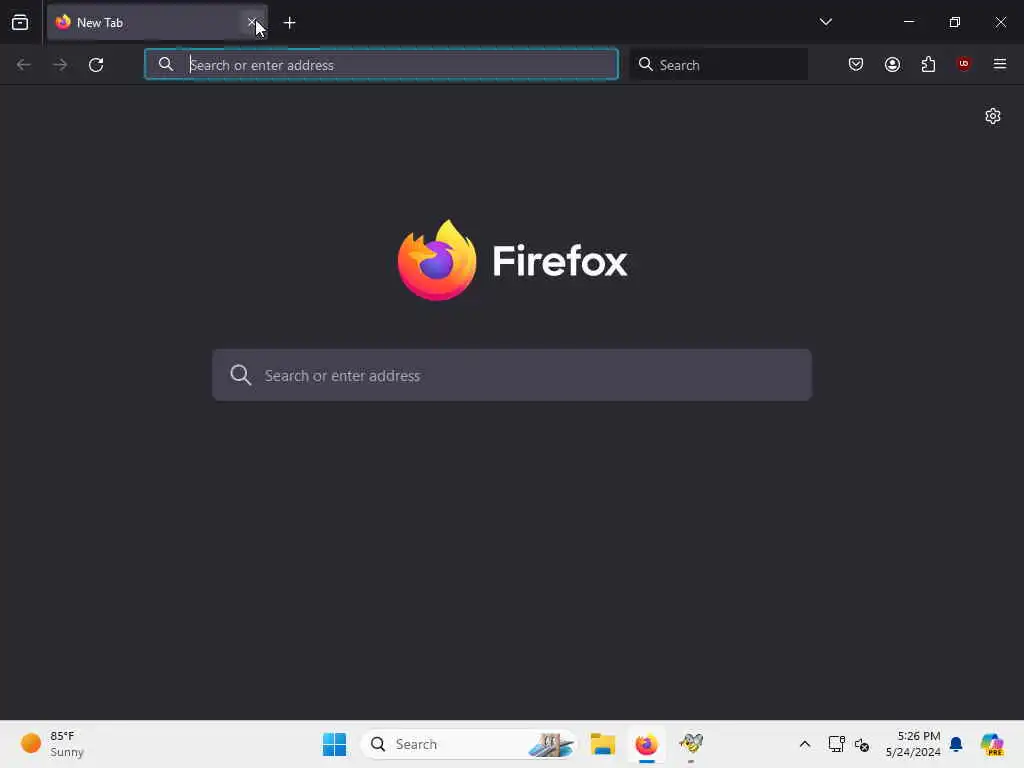Open the Windows Start menu
The height and width of the screenshot is (768, 1024).
pyautogui.click(x=334, y=744)
